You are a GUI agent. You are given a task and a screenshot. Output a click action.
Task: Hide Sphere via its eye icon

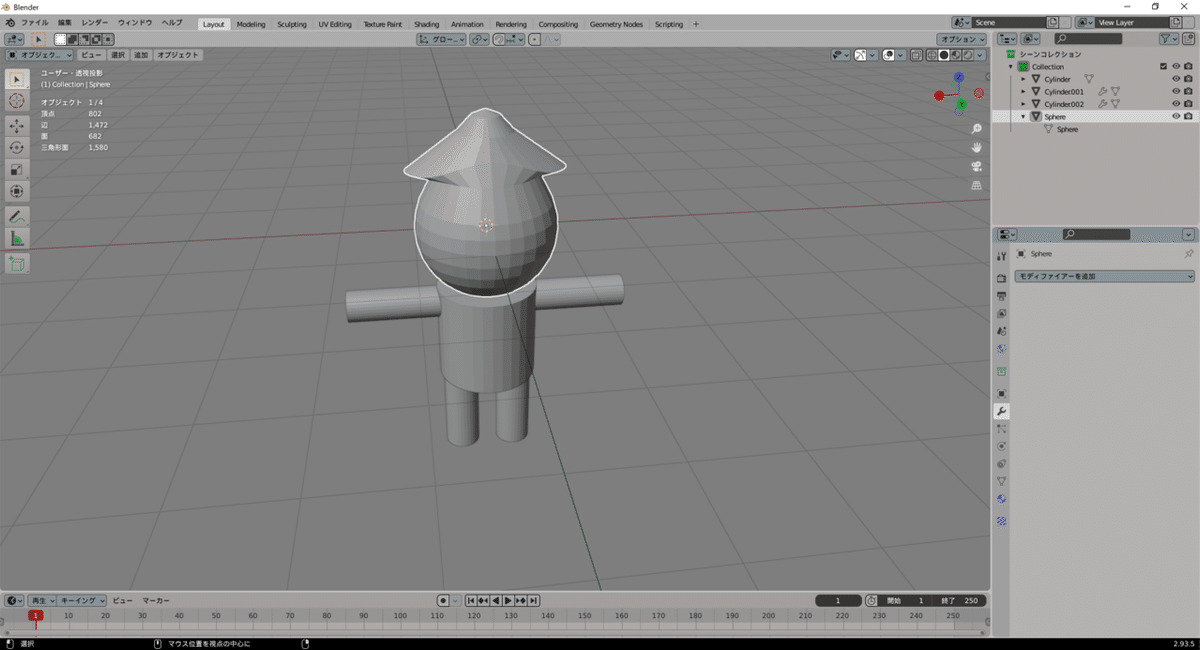[x=1175, y=116]
